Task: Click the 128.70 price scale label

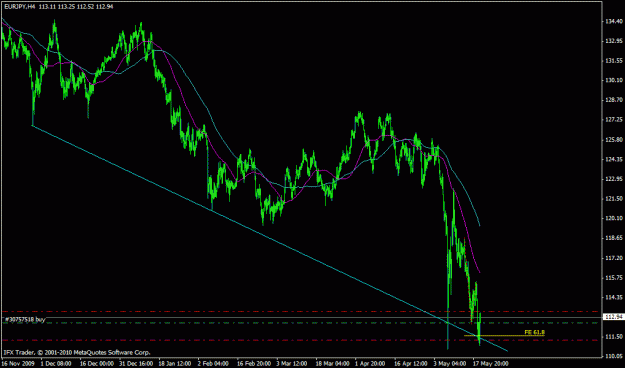Action: 614,100
